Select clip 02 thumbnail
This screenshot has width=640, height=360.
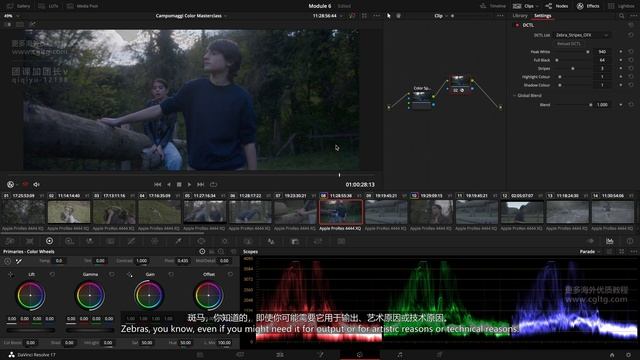(69, 212)
